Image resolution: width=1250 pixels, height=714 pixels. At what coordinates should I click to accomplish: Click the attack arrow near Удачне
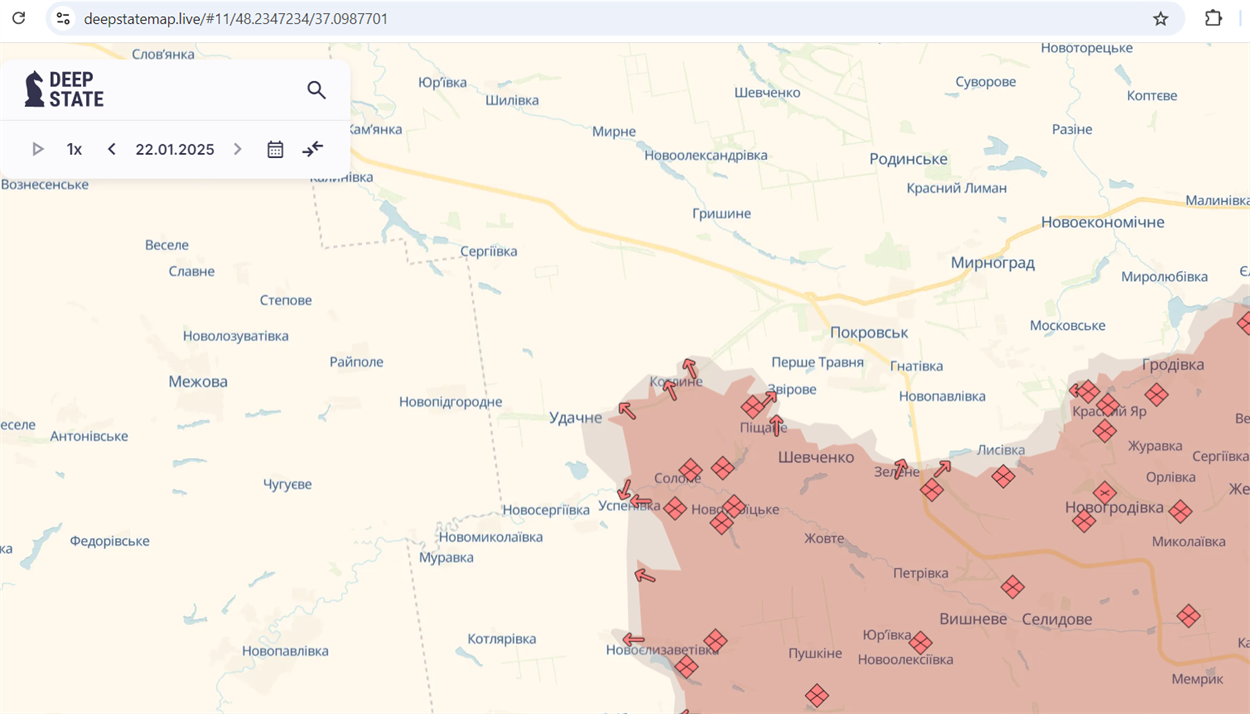(x=626, y=409)
